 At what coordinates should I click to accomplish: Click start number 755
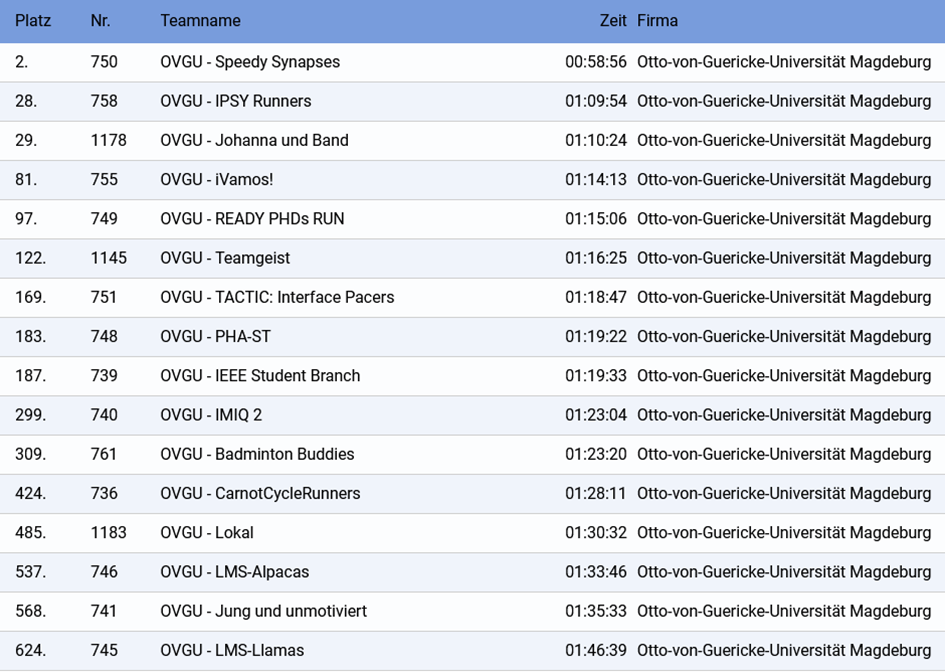click(104, 180)
